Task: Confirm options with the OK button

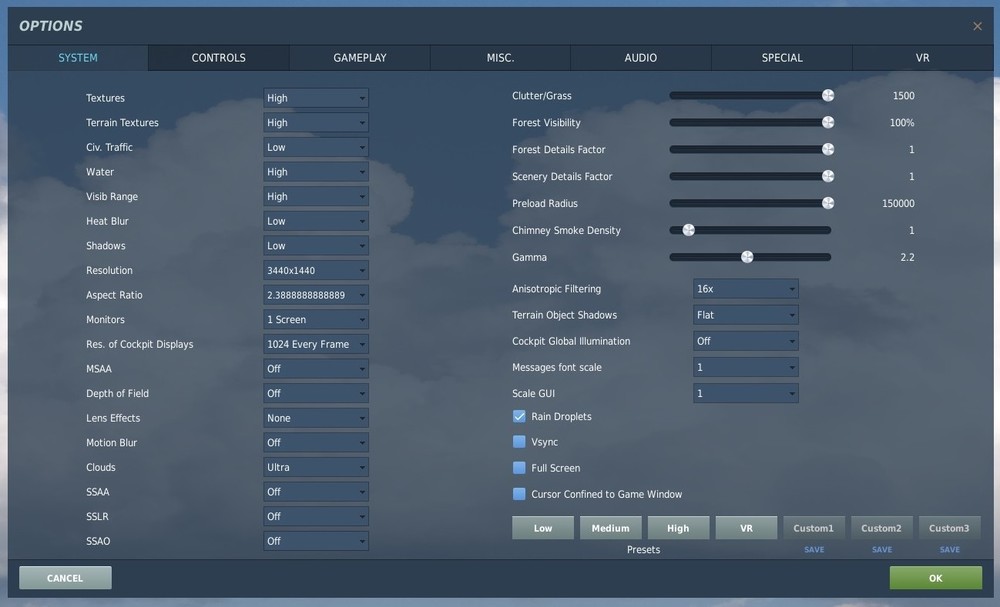Action: (935, 577)
